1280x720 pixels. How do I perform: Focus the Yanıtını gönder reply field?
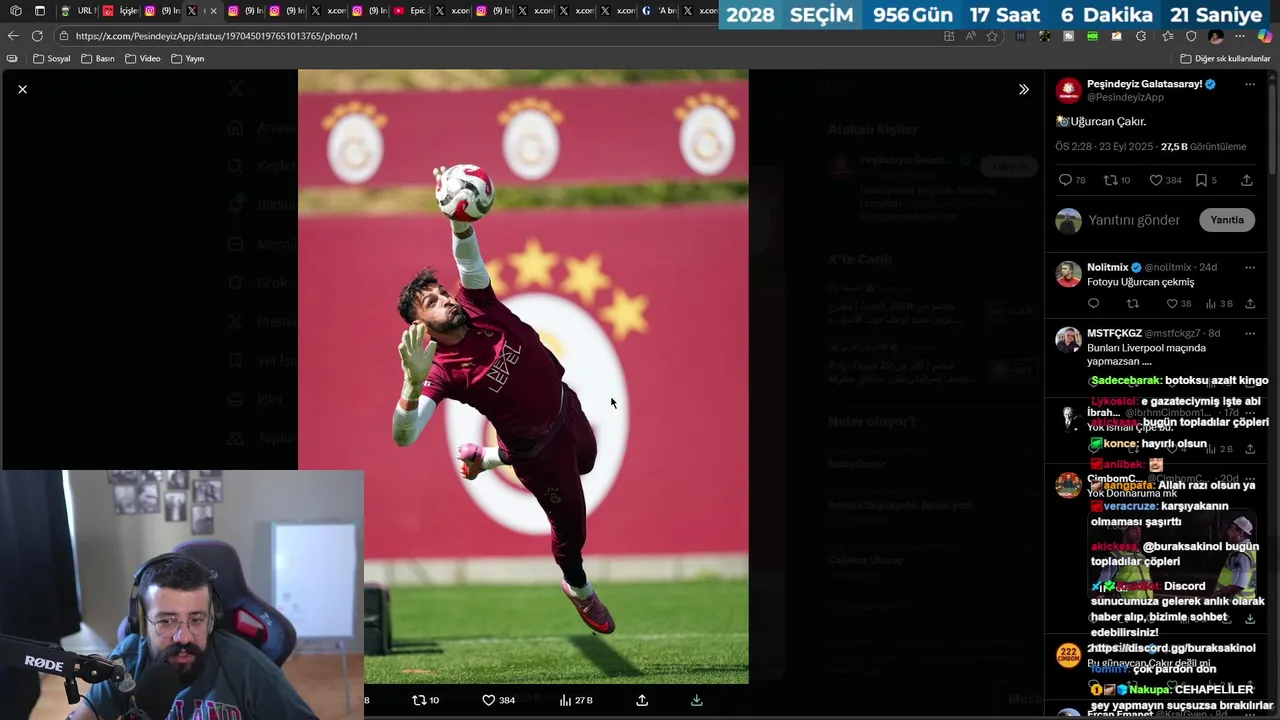[1134, 220]
